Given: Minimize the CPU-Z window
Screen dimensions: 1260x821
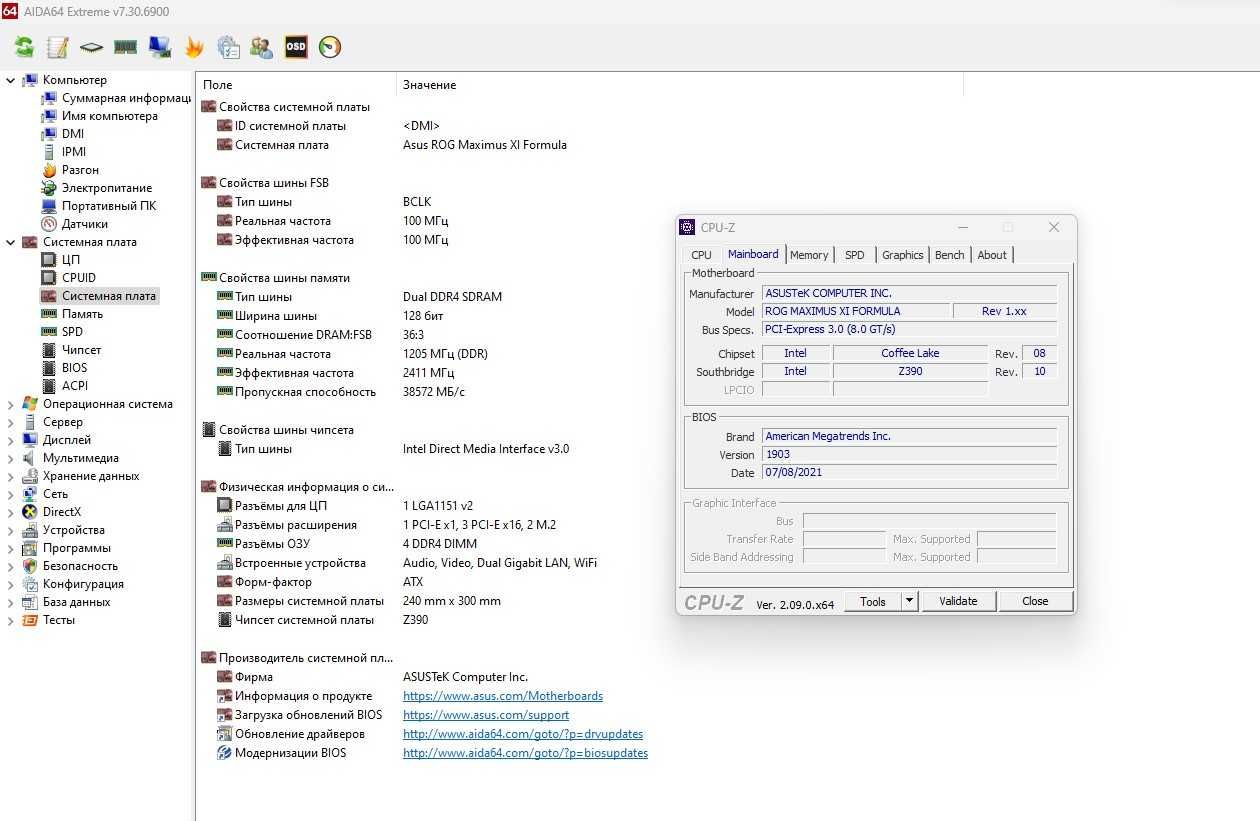Looking at the screenshot, I should (x=962, y=227).
